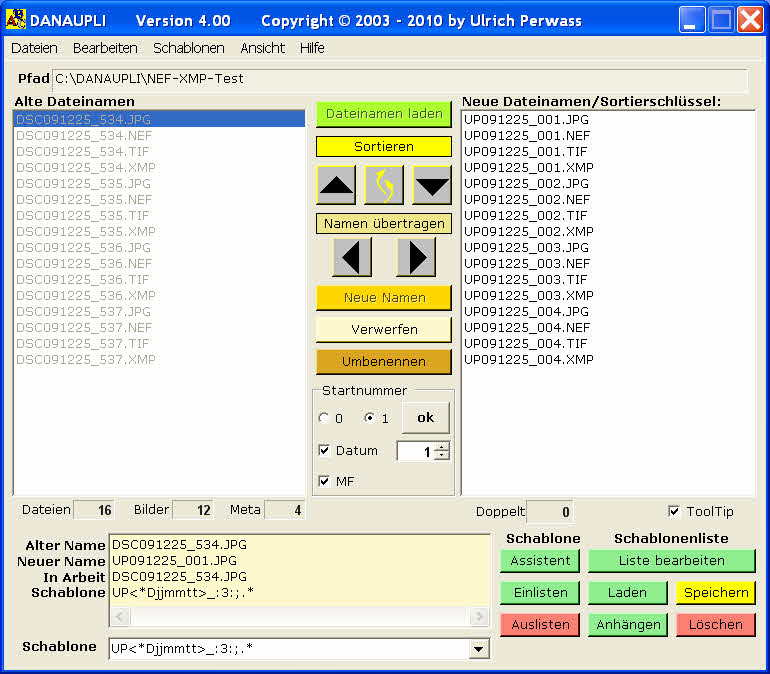Click the yellow Speichern button
The width and height of the screenshot is (770, 674).
(x=715, y=592)
